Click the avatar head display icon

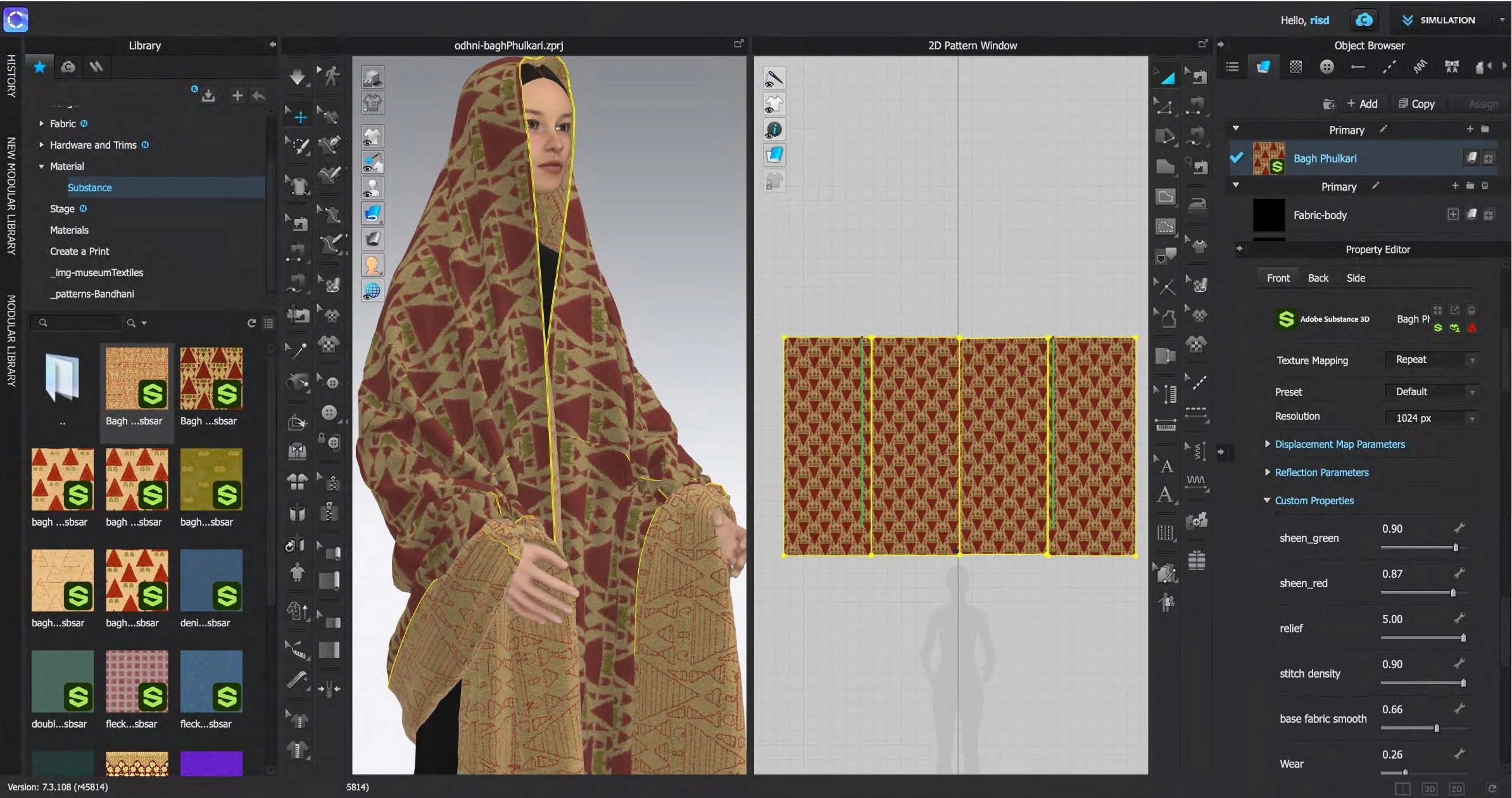point(372,265)
